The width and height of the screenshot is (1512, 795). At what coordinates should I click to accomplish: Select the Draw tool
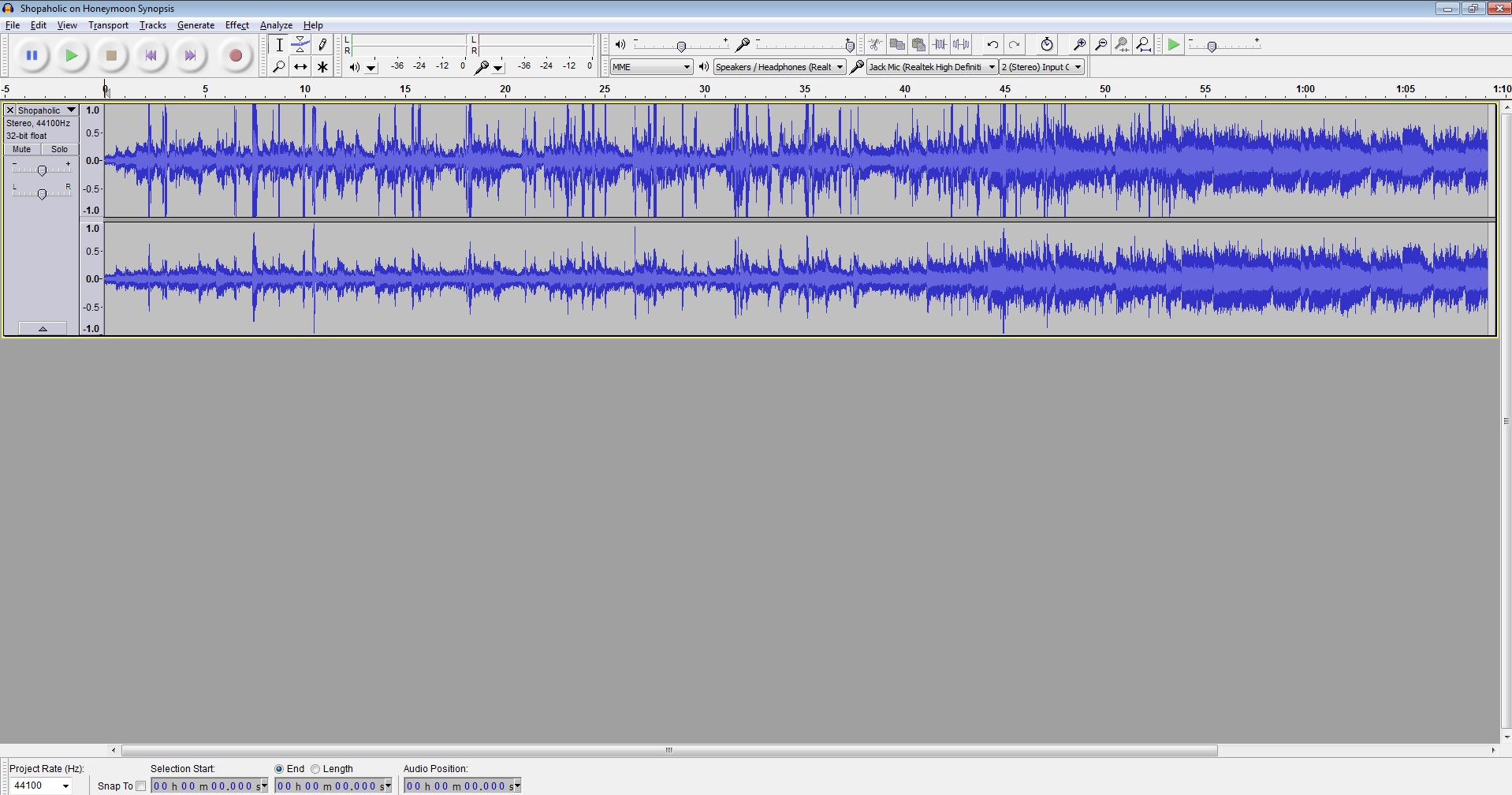coord(322,45)
